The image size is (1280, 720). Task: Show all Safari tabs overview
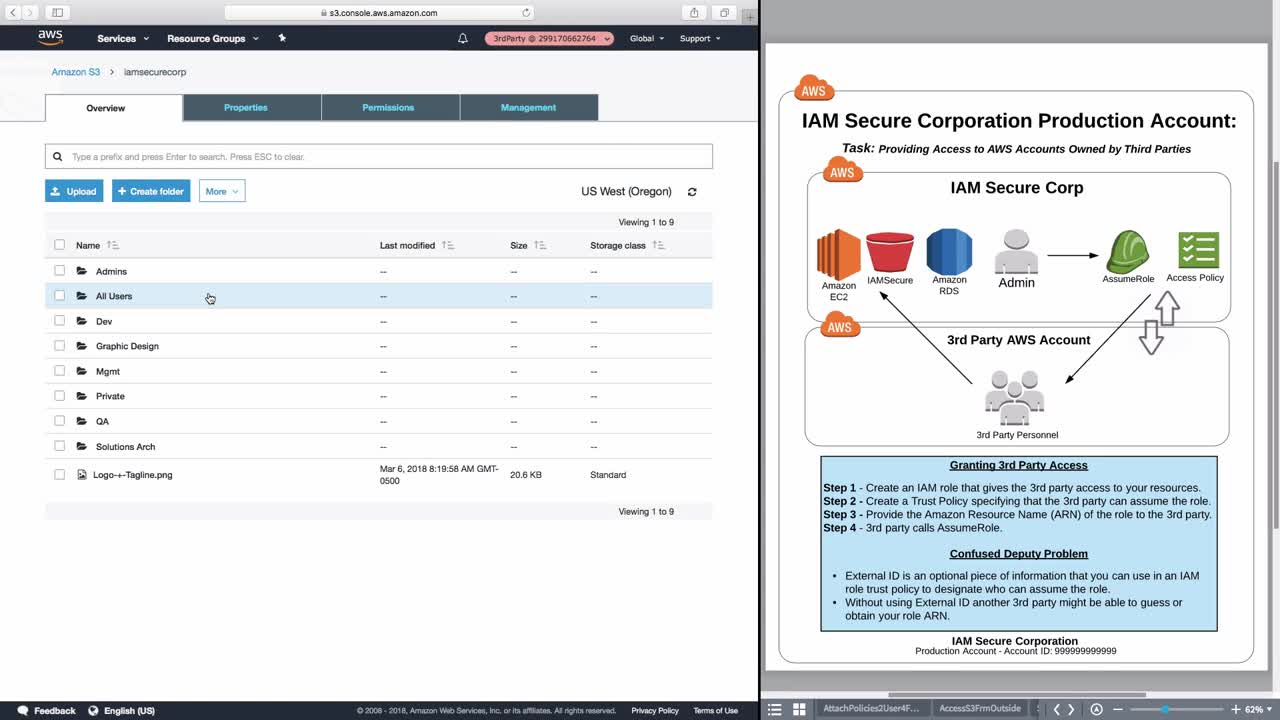pos(724,12)
